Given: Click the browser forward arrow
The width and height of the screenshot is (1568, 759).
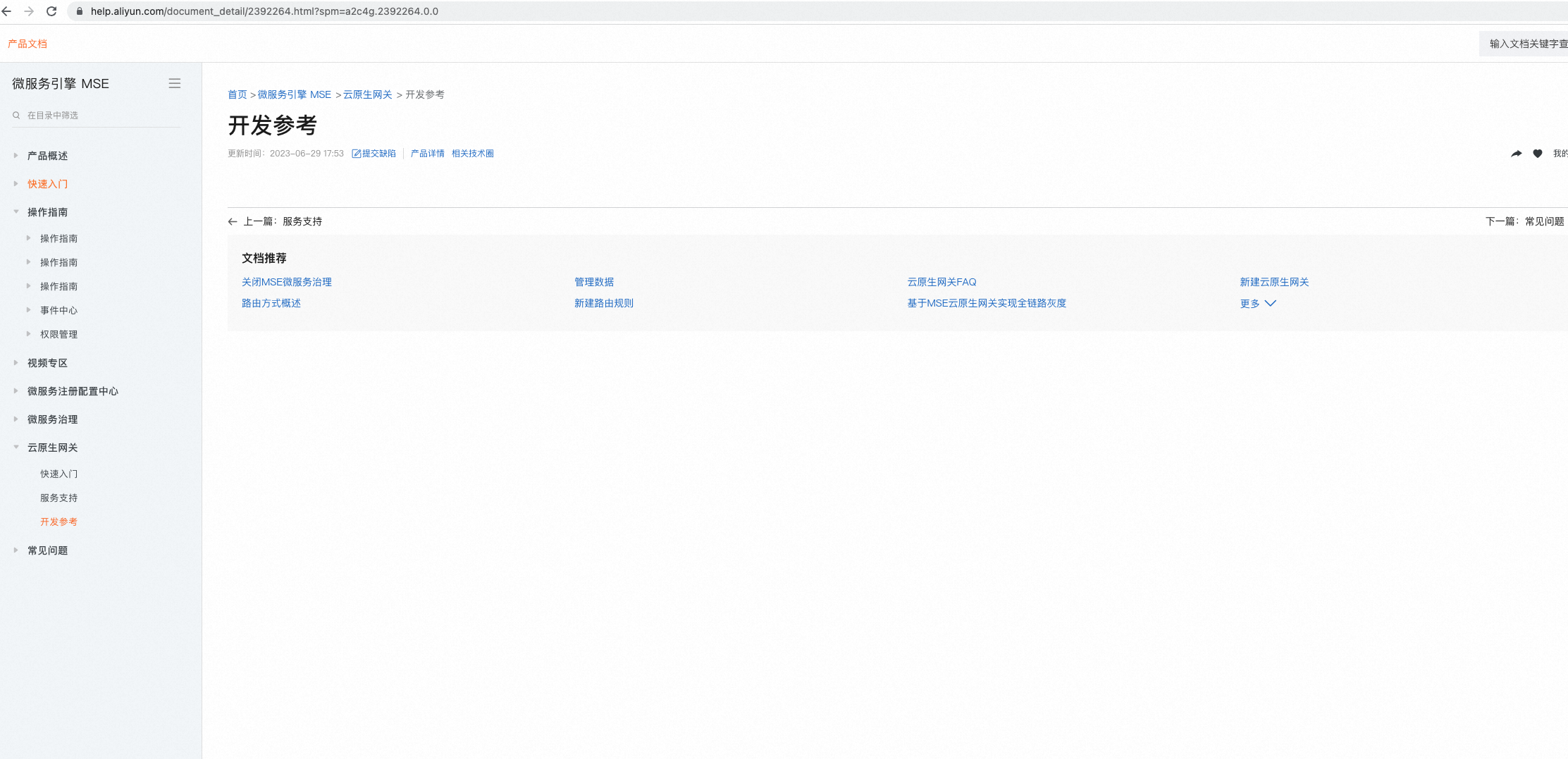Looking at the screenshot, I should click(29, 11).
